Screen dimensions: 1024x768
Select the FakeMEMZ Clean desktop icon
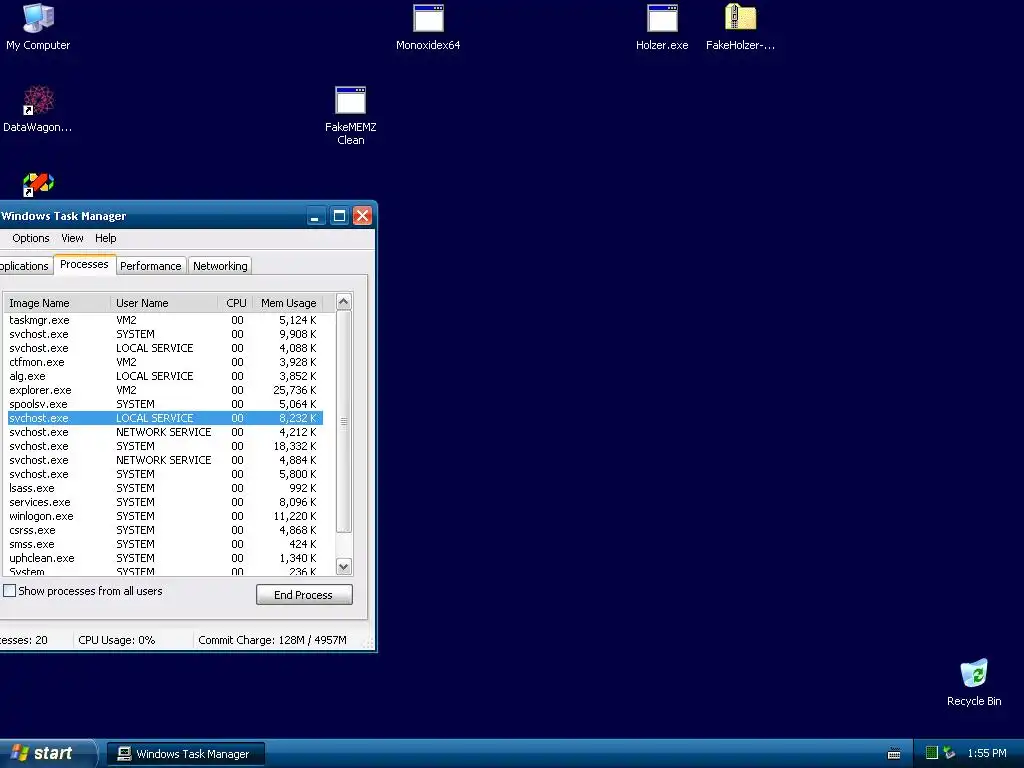coord(351,116)
